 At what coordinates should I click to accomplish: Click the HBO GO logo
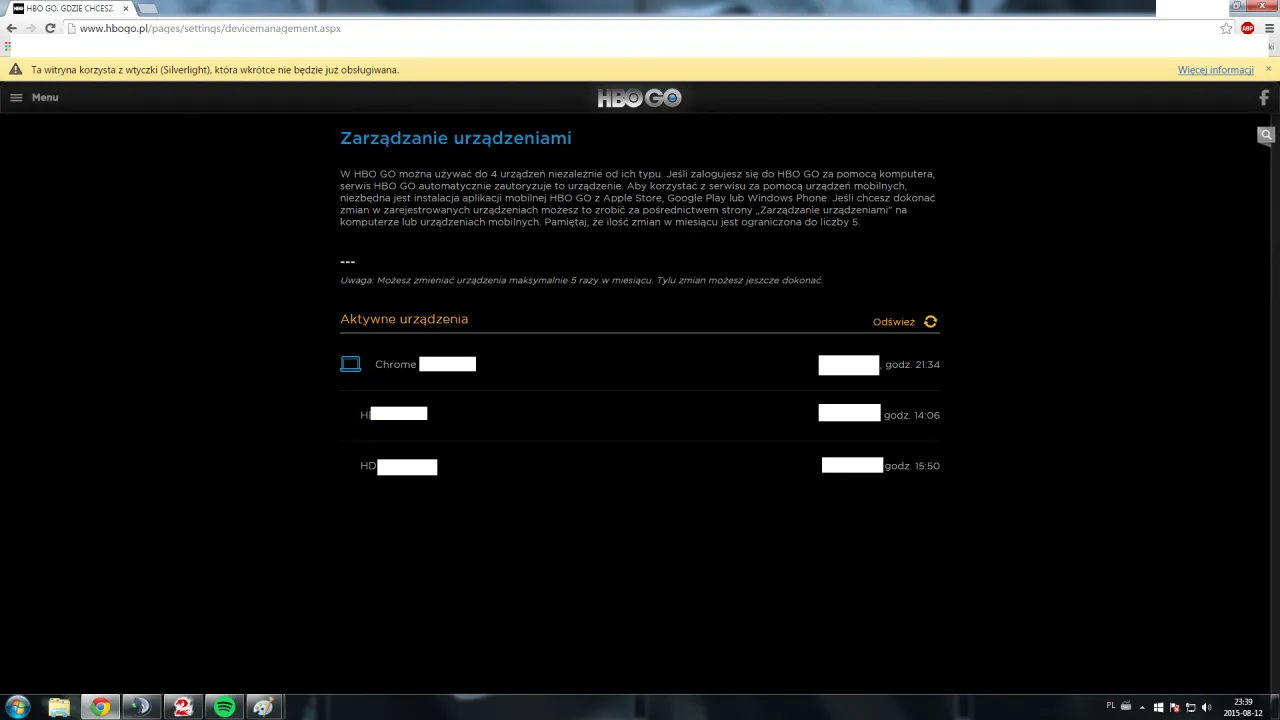(x=640, y=98)
